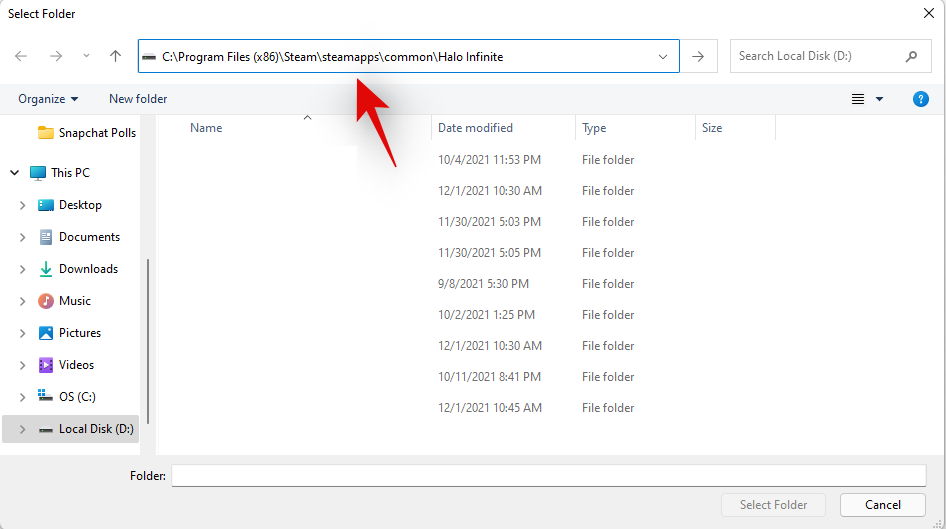Image resolution: width=946 pixels, height=529 pixels.
Task: Open the Organize menu
Action: (x=47, y=99)
